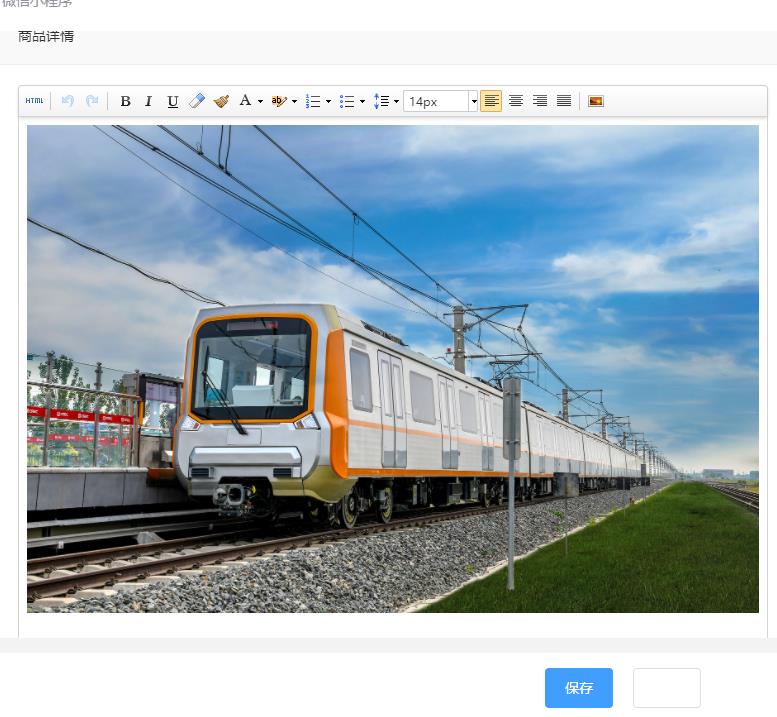Click the blue 保存 button
This screenshot has height=717, width=777.
(x=579, y=688)
